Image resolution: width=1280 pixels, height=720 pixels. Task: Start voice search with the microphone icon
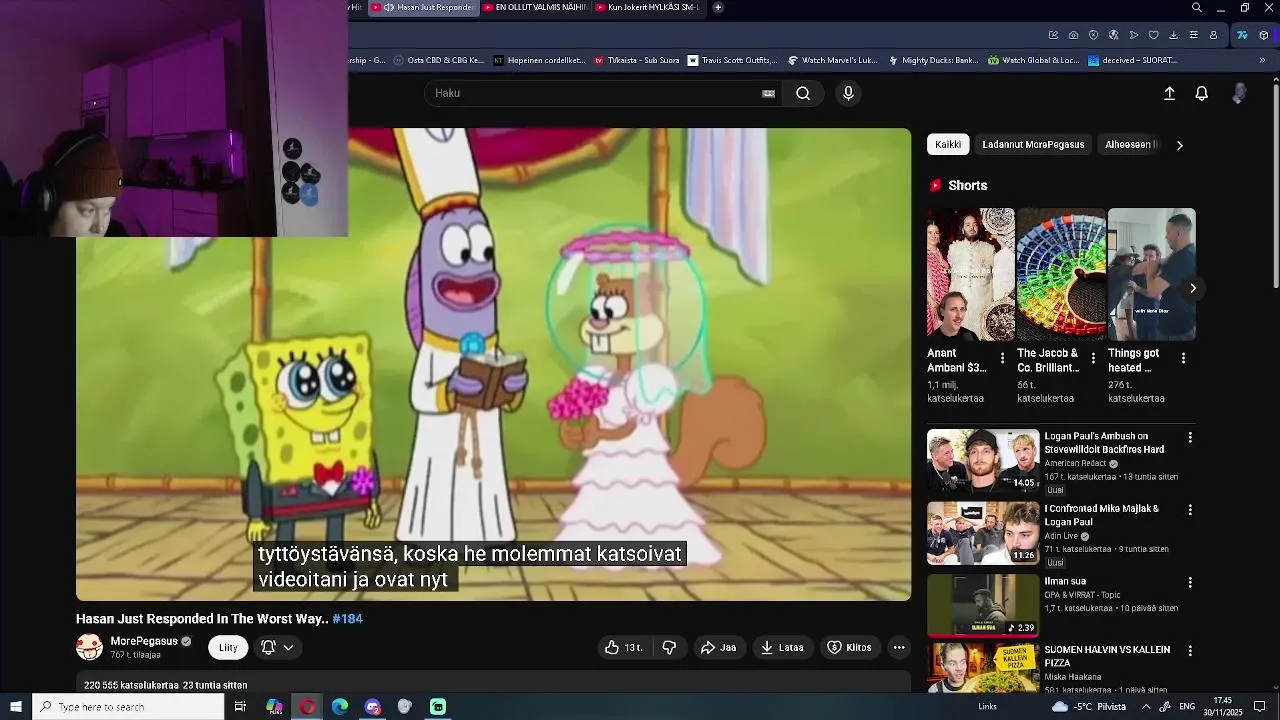pyautogui.click(x=848, y=93)
